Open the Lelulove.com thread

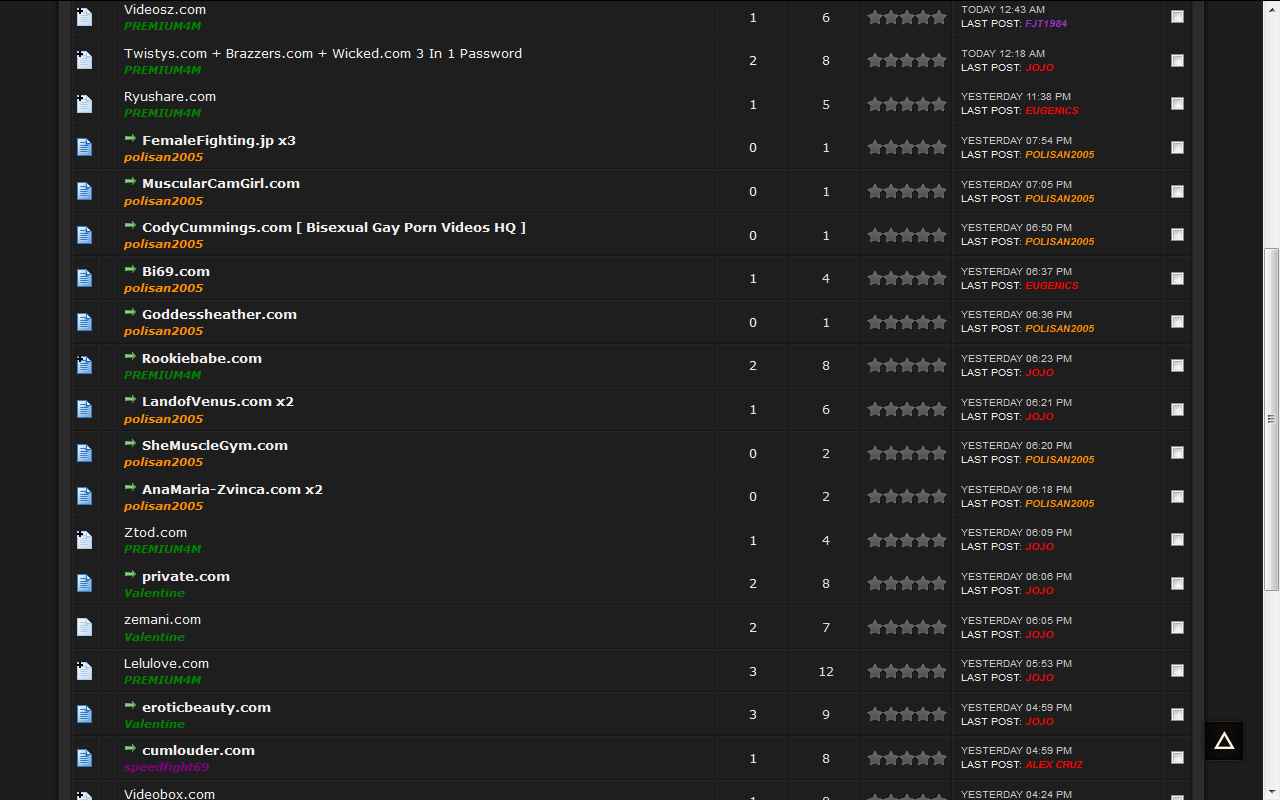coord(166,663)
